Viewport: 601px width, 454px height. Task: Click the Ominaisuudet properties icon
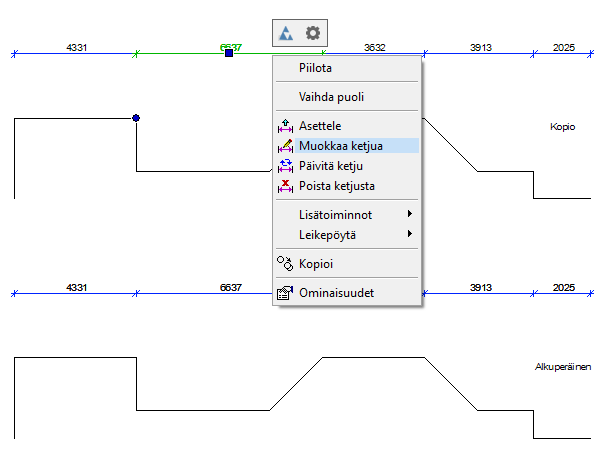(283, 294)
